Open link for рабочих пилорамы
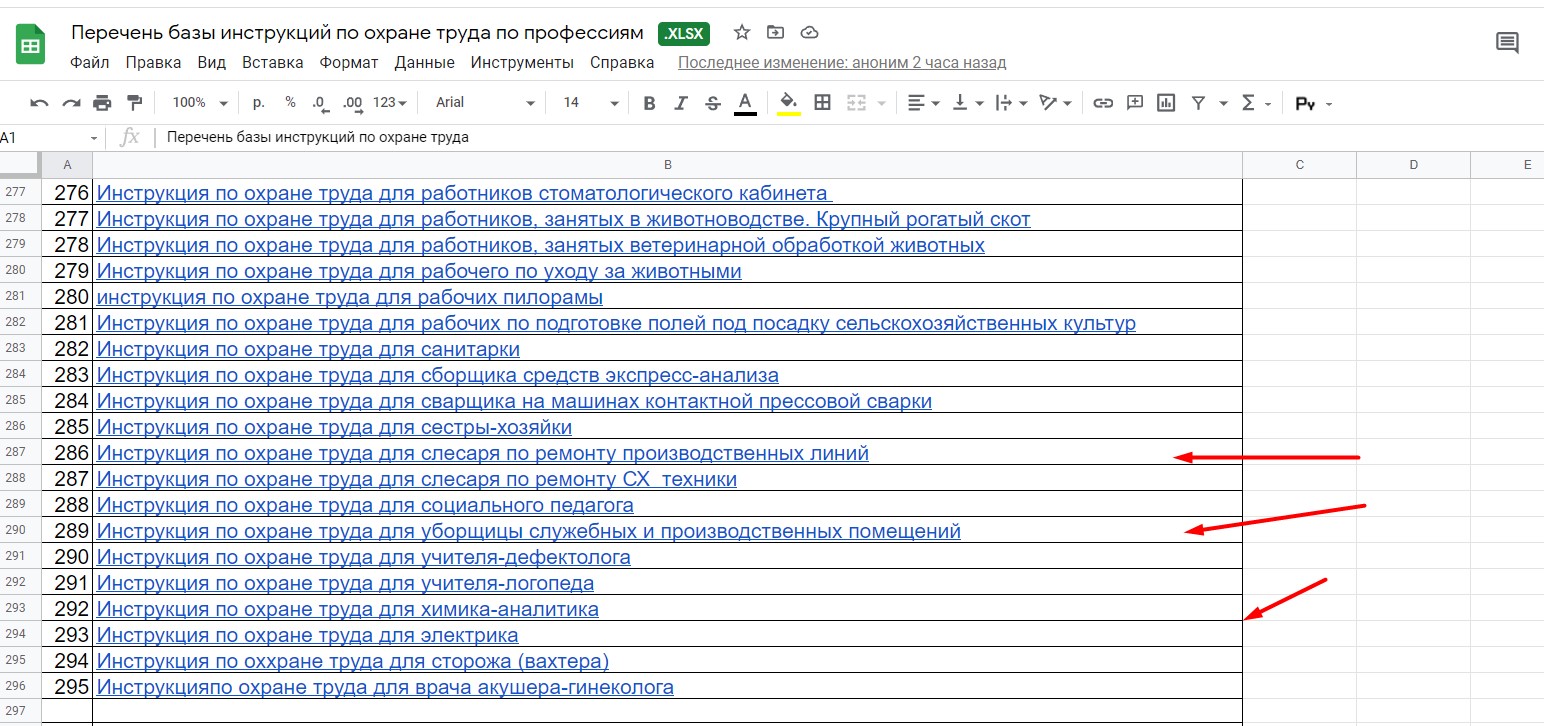This screenshot has width=1544, height=726. (350, 297)
